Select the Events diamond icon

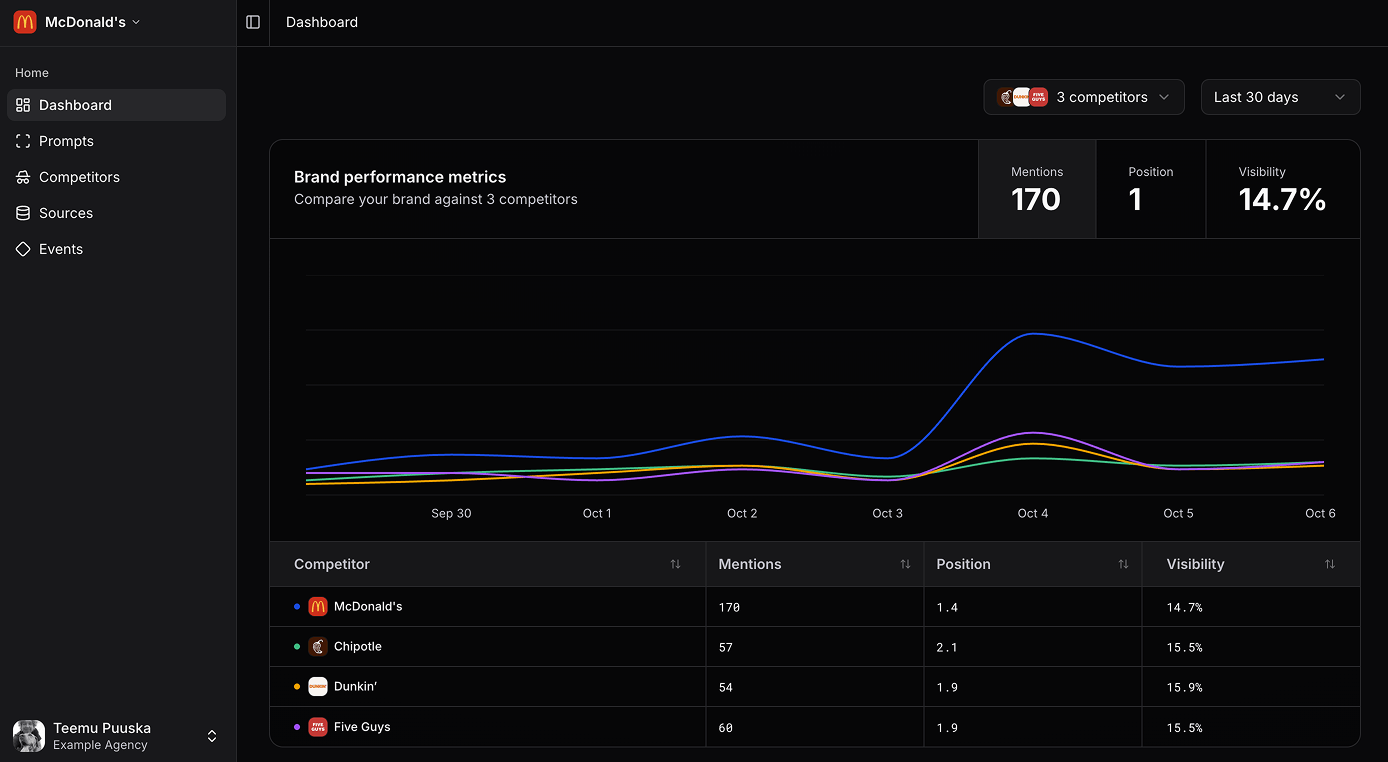click(22, 249)
